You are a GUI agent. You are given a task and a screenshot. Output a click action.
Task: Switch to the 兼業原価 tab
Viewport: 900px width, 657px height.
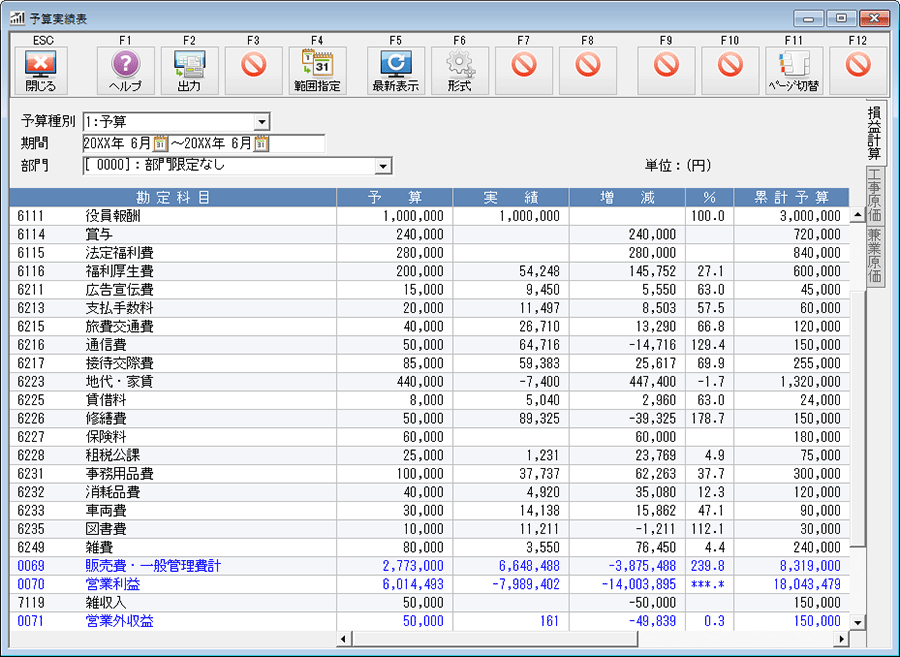tap(874, 256)
